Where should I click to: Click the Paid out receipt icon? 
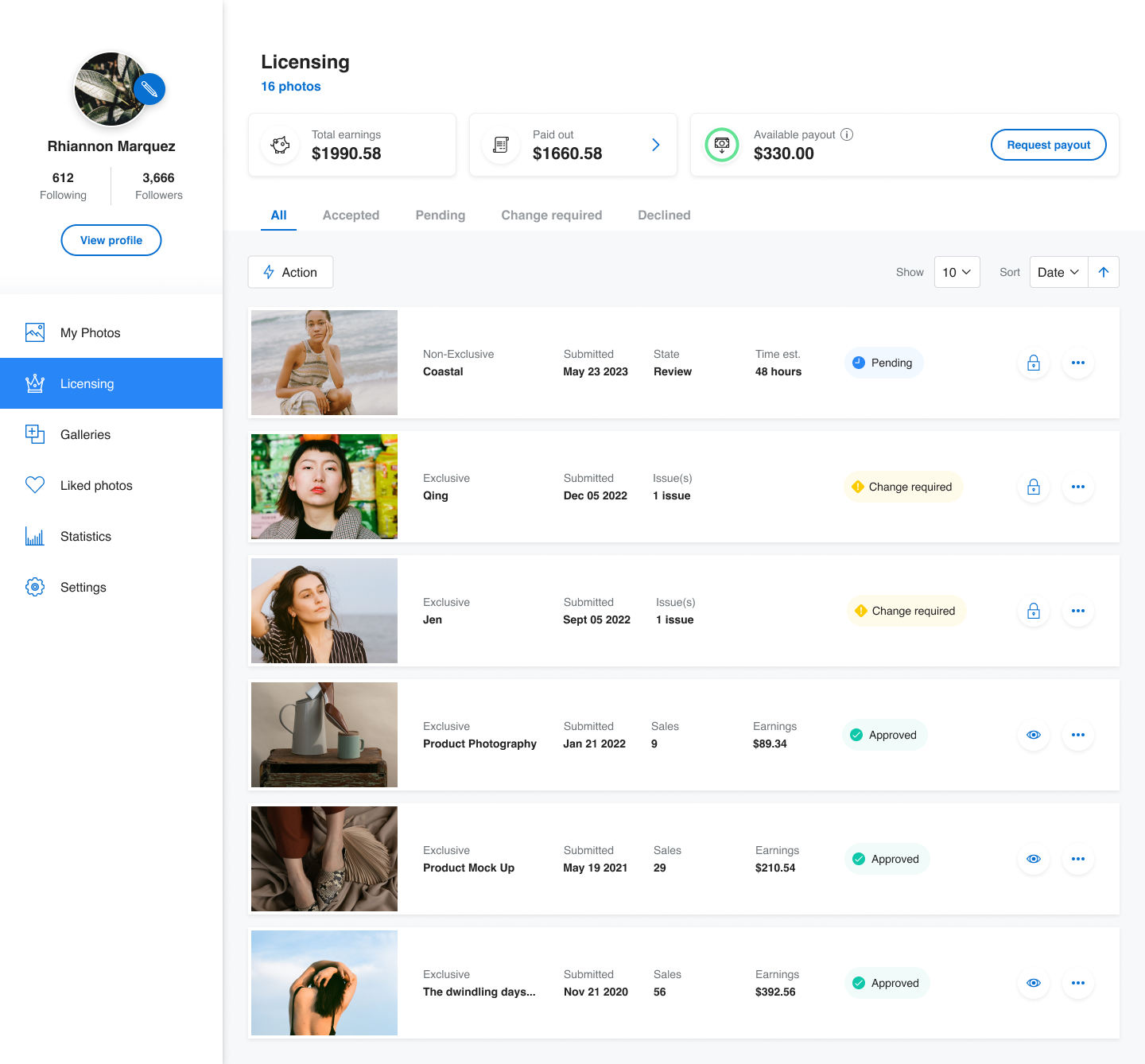pos(501,145)
